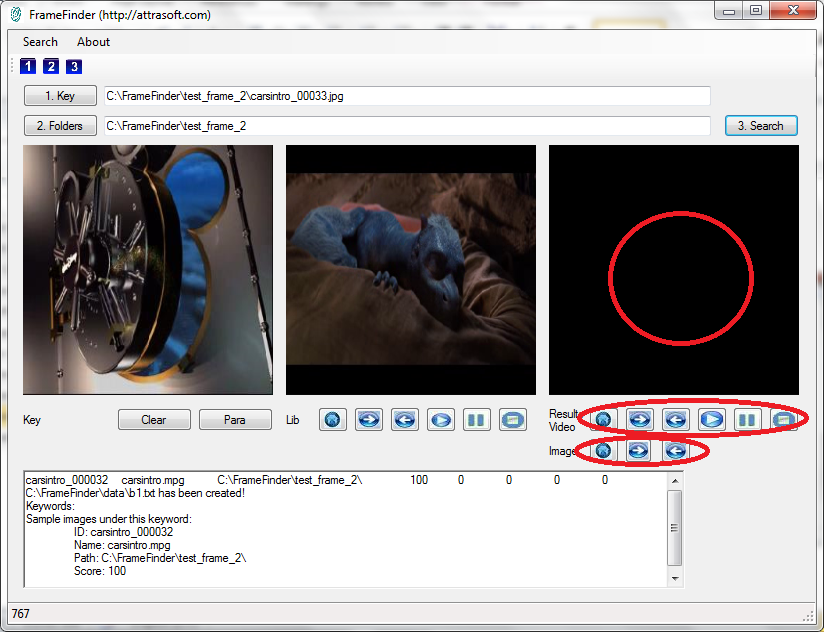This screenshot has width=824, height=632.
Task: Play the Lib video
Action: coord(441,420)
